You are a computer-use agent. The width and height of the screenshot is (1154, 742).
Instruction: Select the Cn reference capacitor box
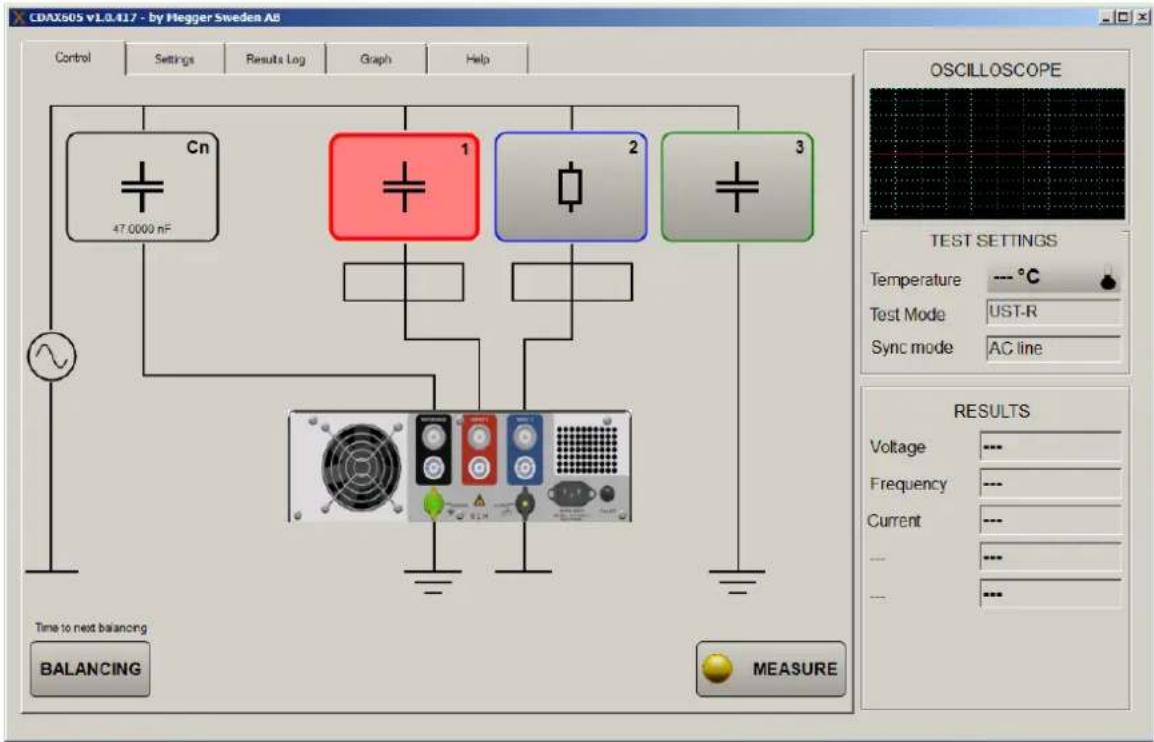(x=143, y=187)
